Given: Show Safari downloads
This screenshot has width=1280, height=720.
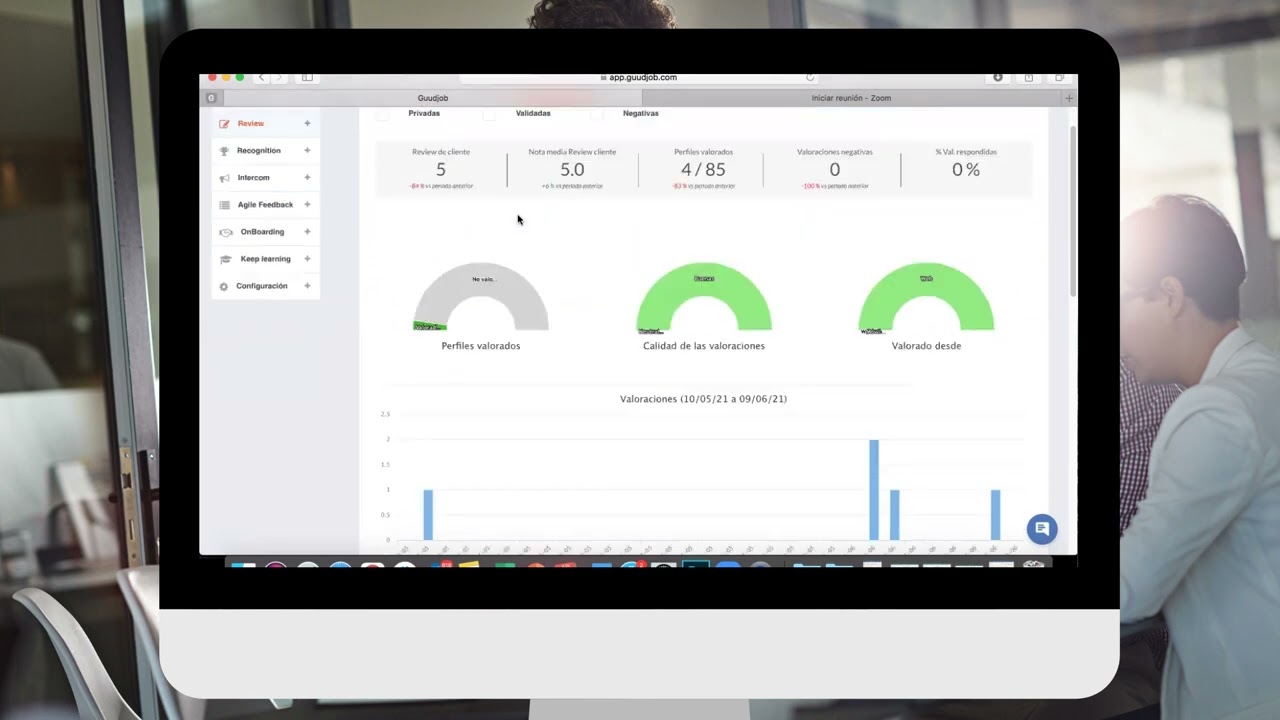Looking at the screenshot, I should 997,77.
